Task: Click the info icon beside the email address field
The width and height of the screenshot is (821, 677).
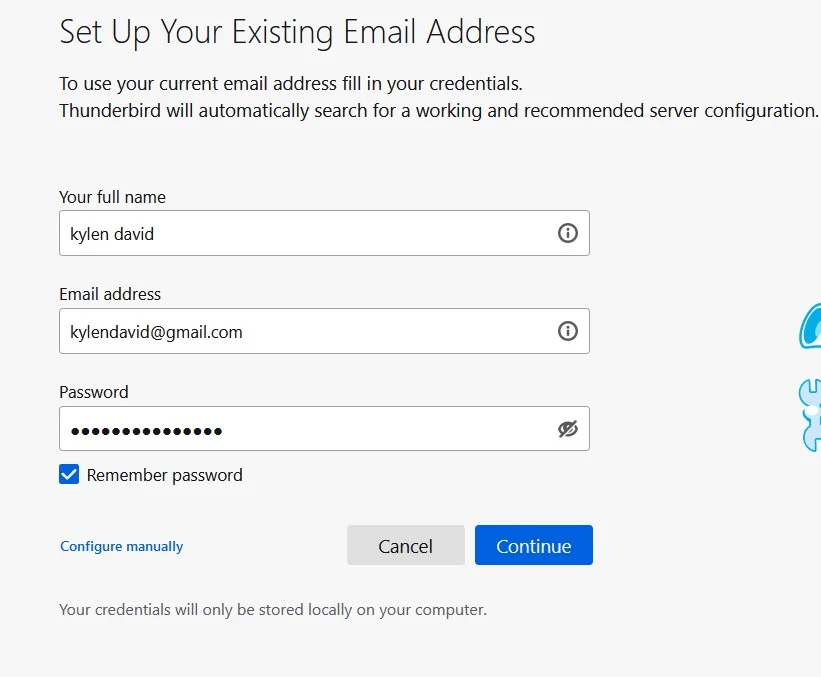Action: coord(568,330)
